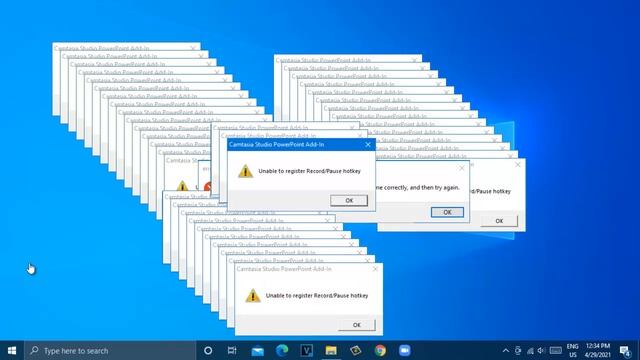This screenshot has height=360, width=640.
Task: Click the 4/29/2021 date in the taskbar
Action: (x=598, y=355)
